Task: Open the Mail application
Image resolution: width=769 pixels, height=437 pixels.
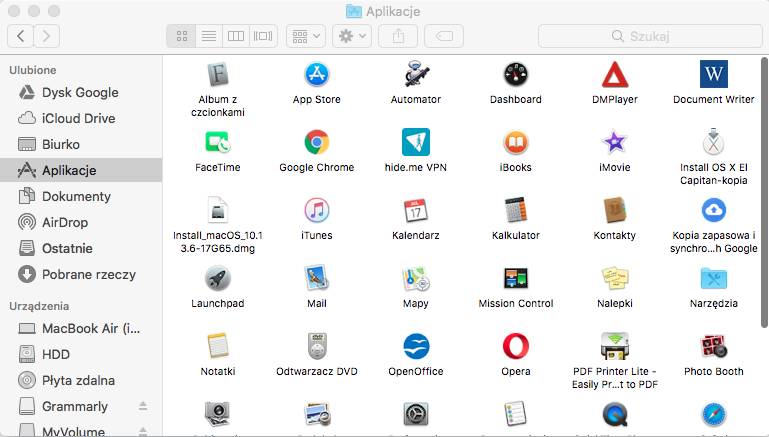Action: pos(317,279)
